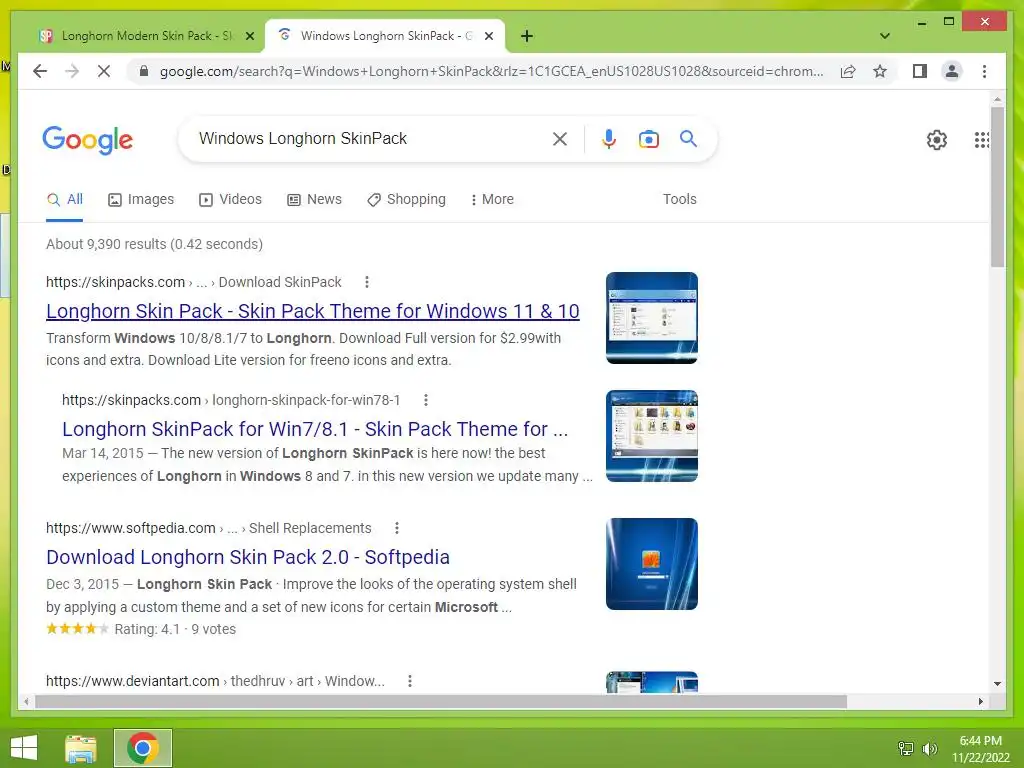Click the scroll left arrow
1024x768 pixels.
point(26,701)
